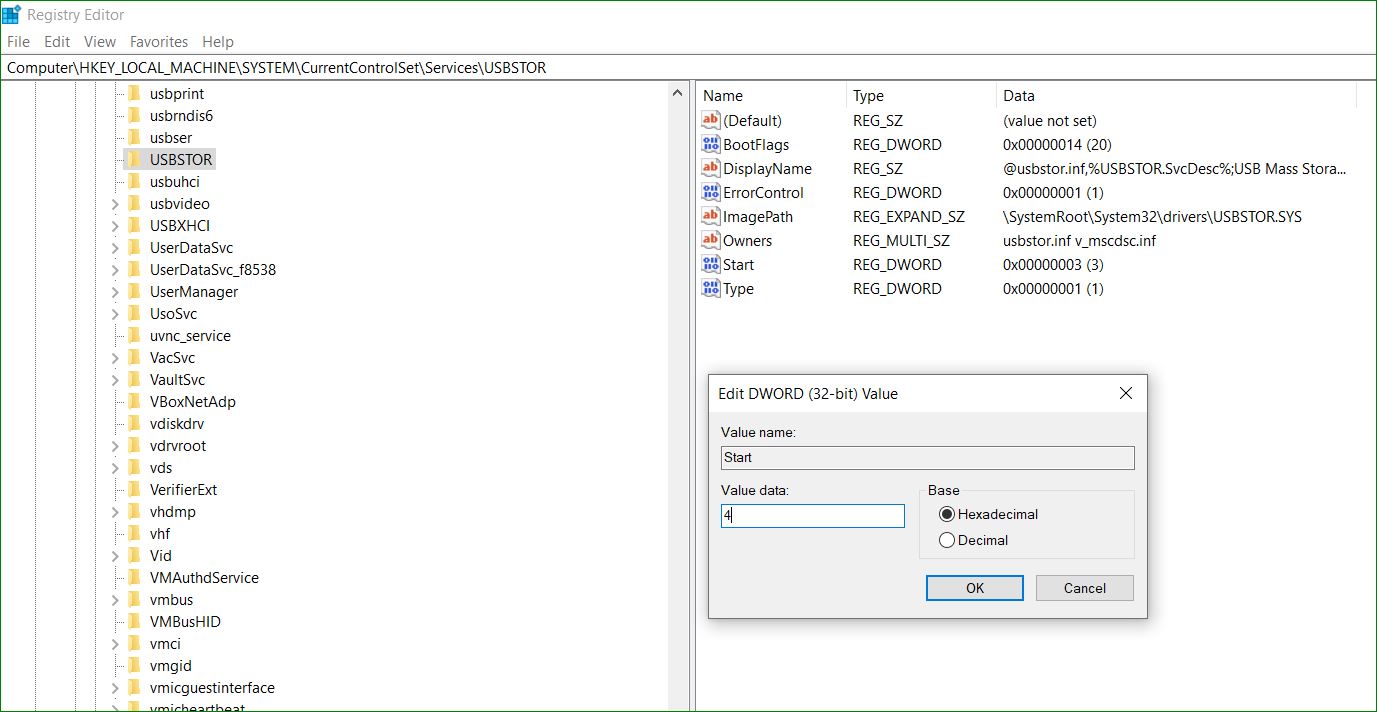Open the View menu
The width and height of the screenshot is (1377, 712).
coord(99,41)
